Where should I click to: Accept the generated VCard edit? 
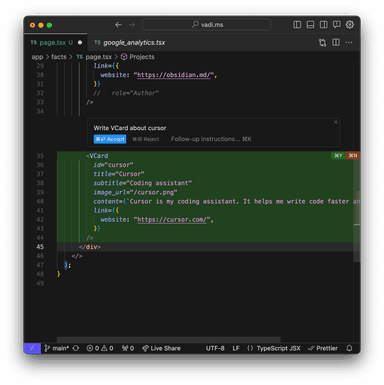110,139
